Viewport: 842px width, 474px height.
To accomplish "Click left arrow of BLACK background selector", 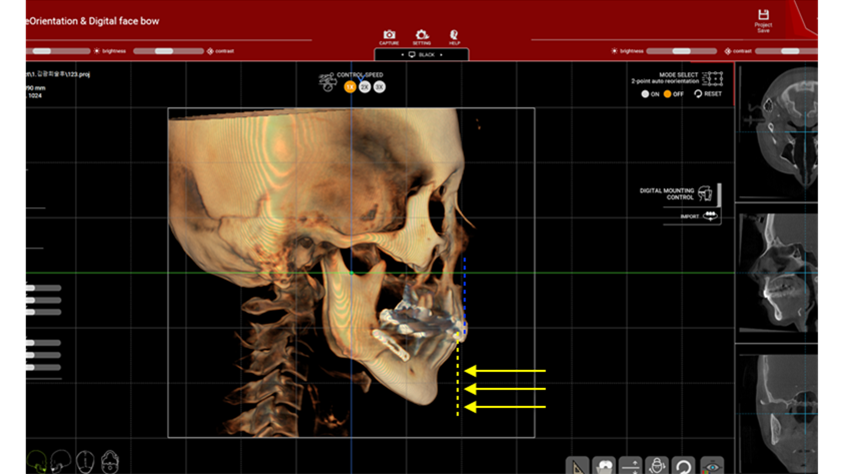I will click(401, 55).
